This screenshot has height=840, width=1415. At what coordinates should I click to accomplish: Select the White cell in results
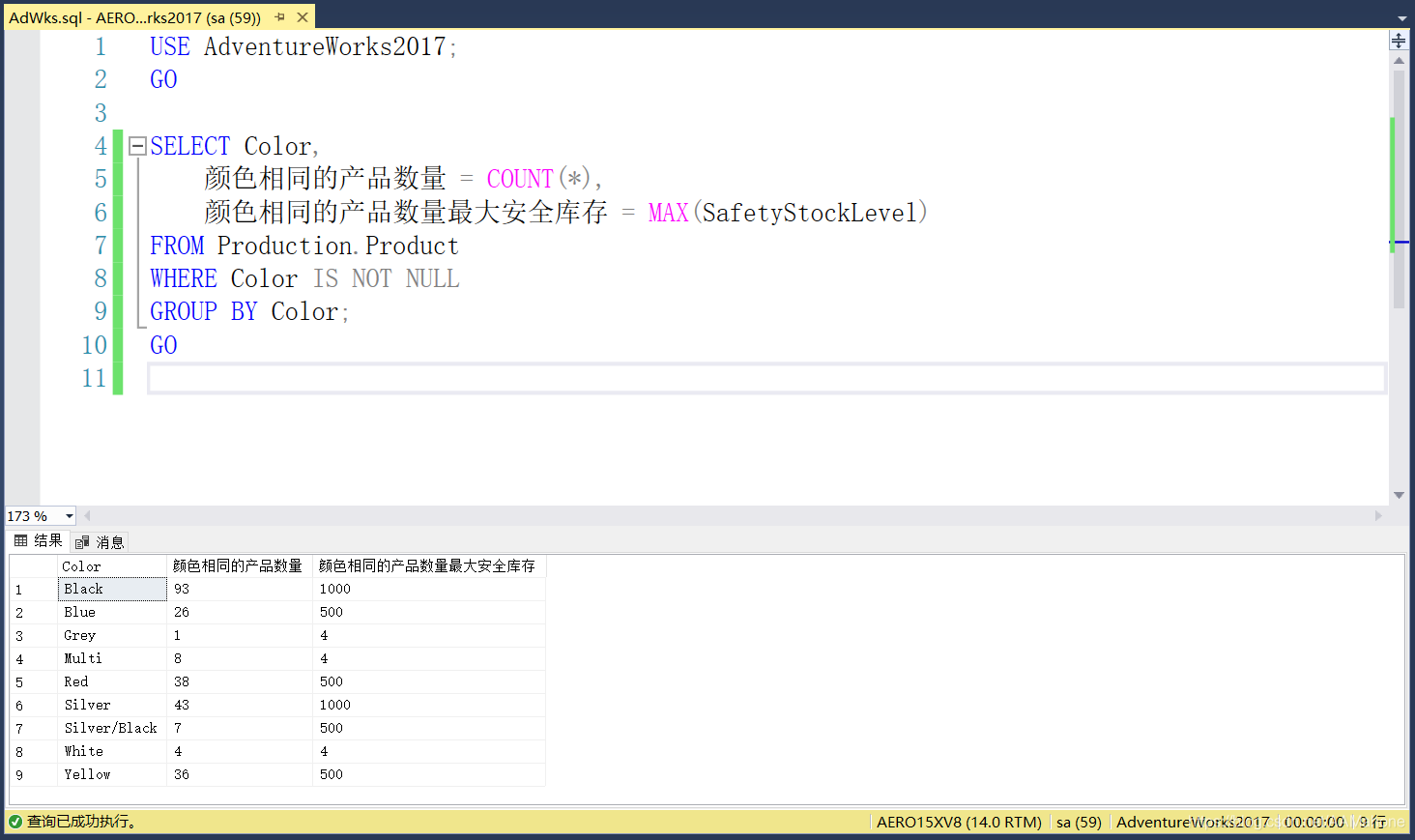click(x=112, y=751)
